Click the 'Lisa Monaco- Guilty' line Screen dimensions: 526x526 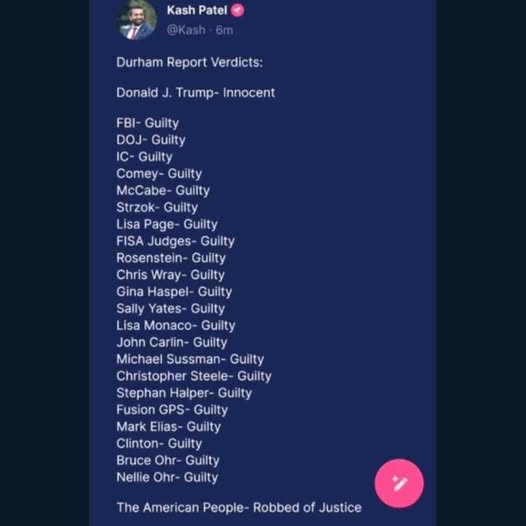pos(176,325)
